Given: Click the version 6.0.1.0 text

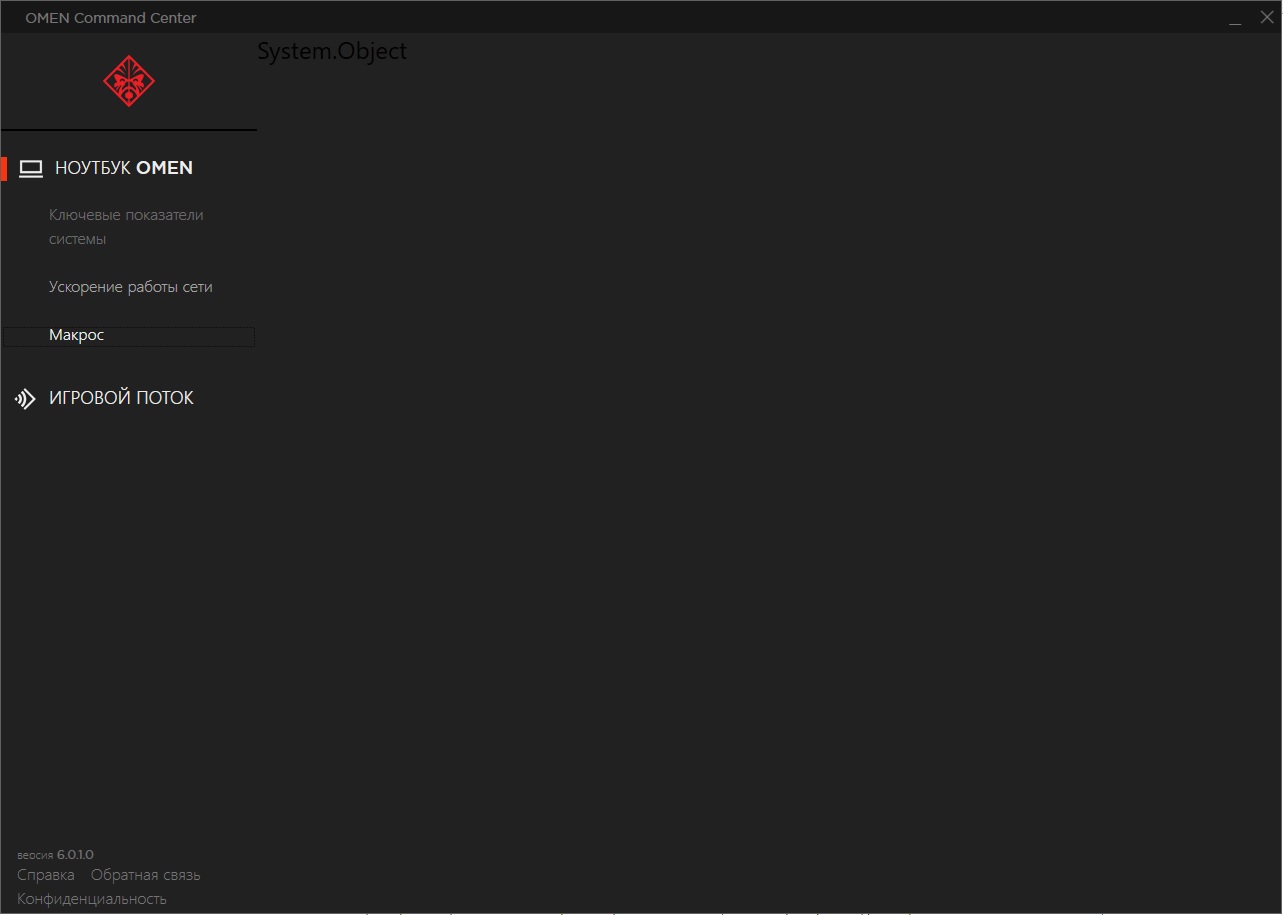Looking at the screenshot, I should (x=55, y=854).
